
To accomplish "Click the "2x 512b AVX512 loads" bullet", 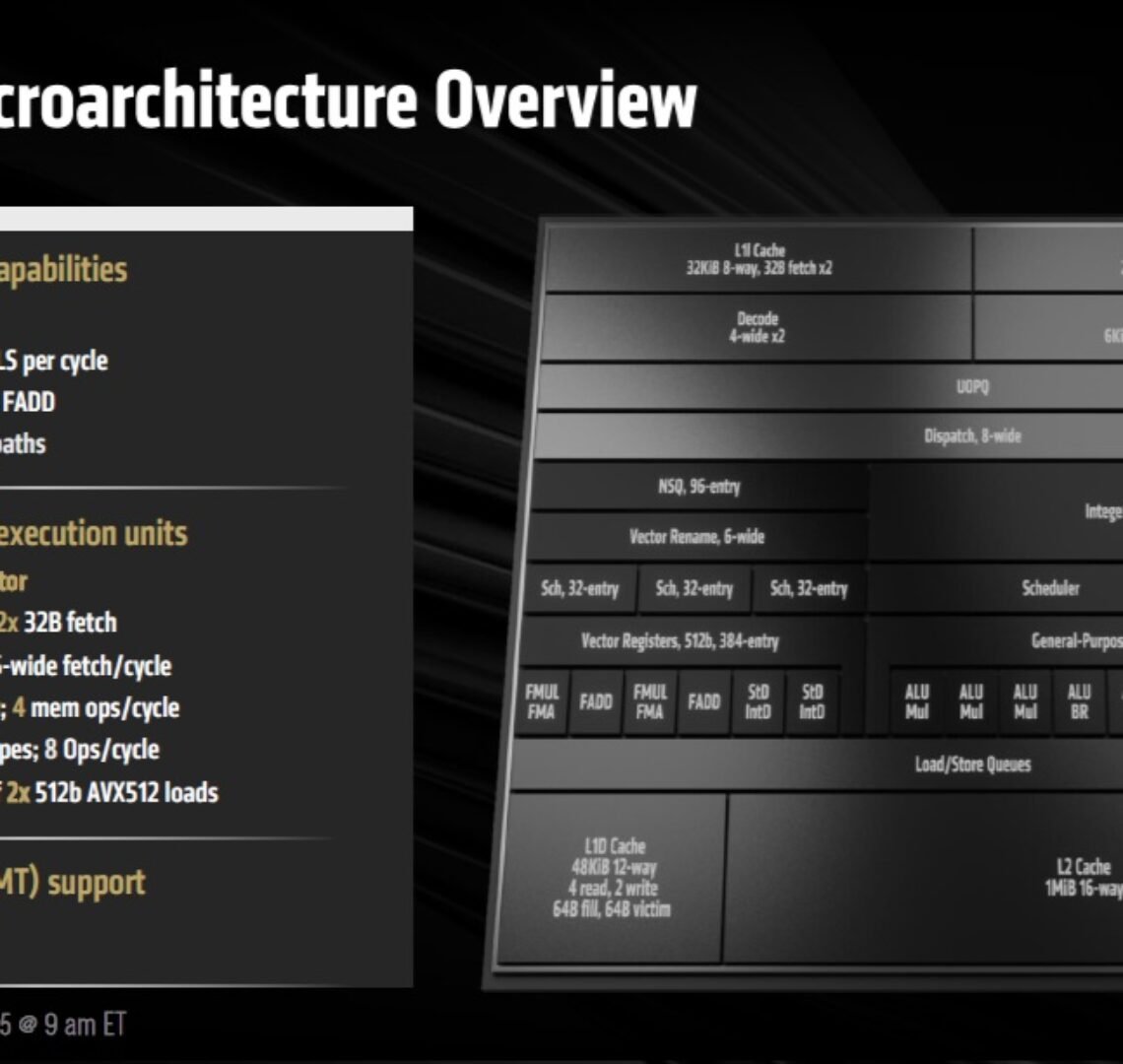I will (112, 793).
